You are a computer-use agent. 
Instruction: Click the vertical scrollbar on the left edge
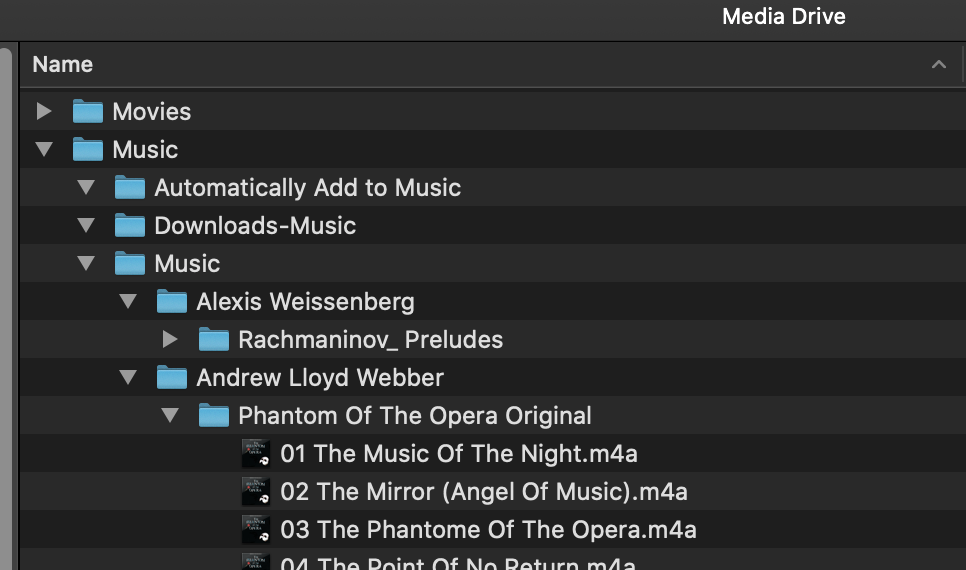(6, 308)
